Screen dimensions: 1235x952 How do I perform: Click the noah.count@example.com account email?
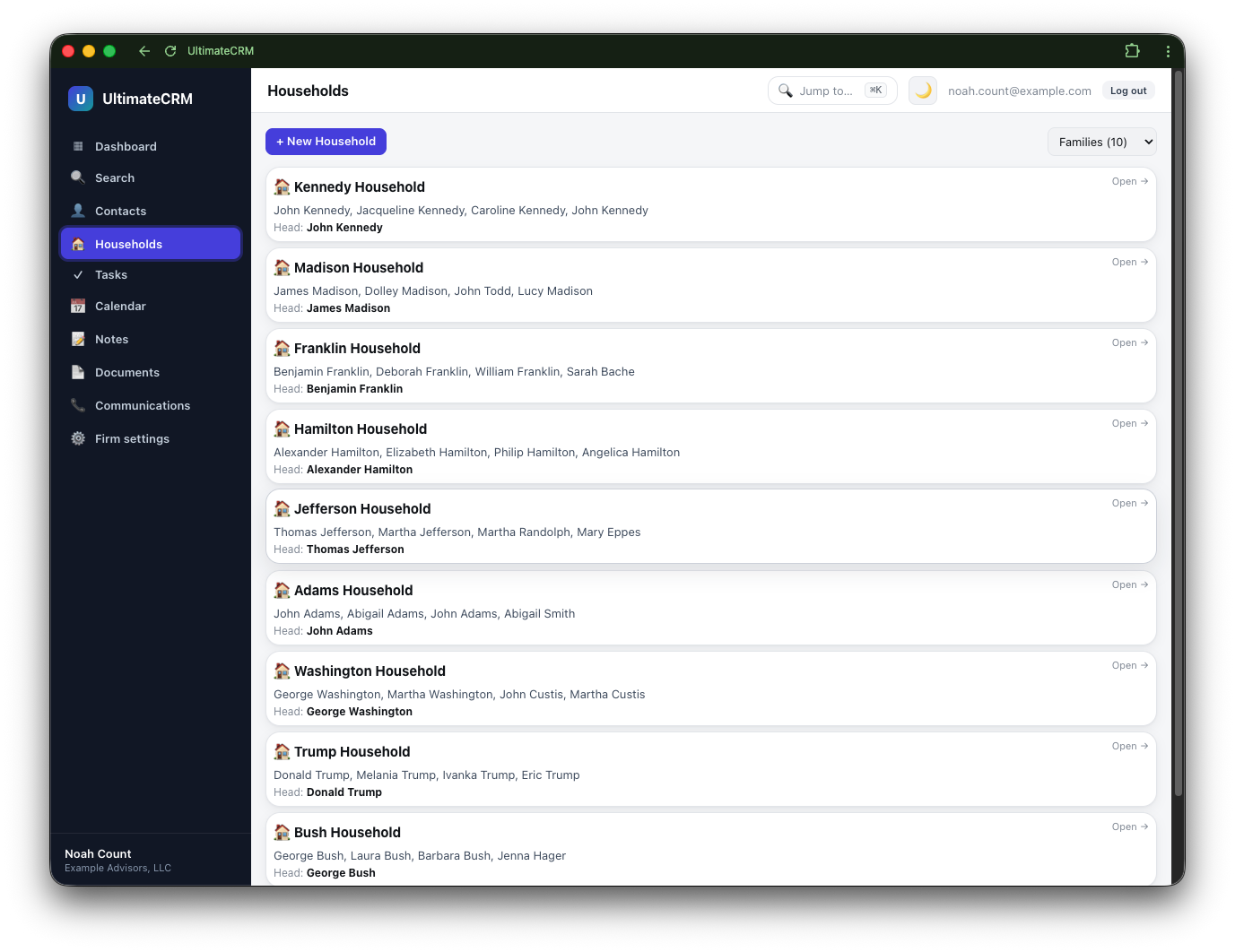tap(1020, 91)
